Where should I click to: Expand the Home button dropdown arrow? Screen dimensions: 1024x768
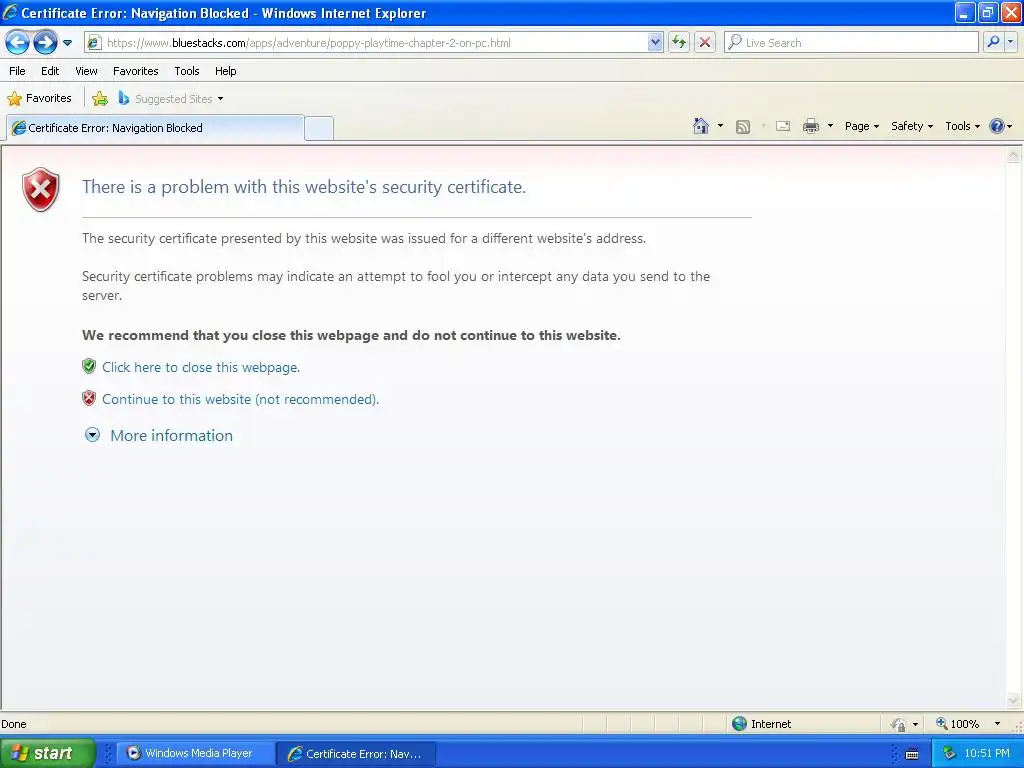click(720, 126)
